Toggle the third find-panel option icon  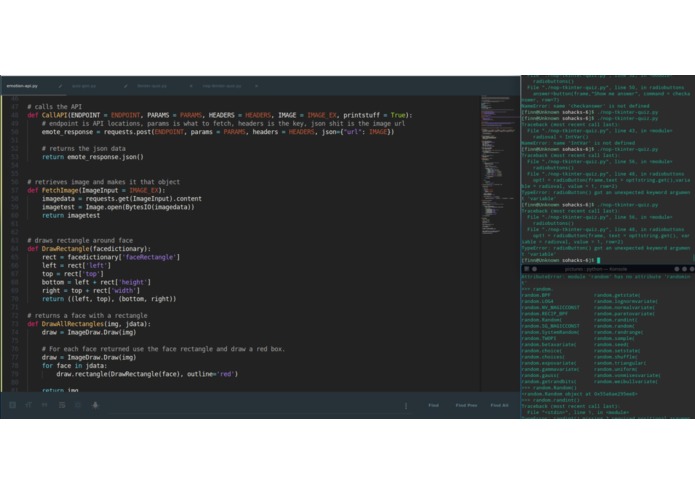(x=45, y=405)
